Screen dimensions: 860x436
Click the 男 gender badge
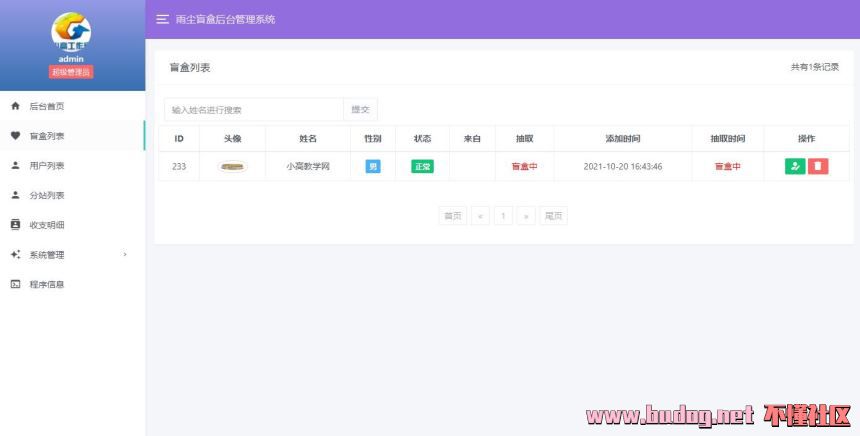coord(373,166)
